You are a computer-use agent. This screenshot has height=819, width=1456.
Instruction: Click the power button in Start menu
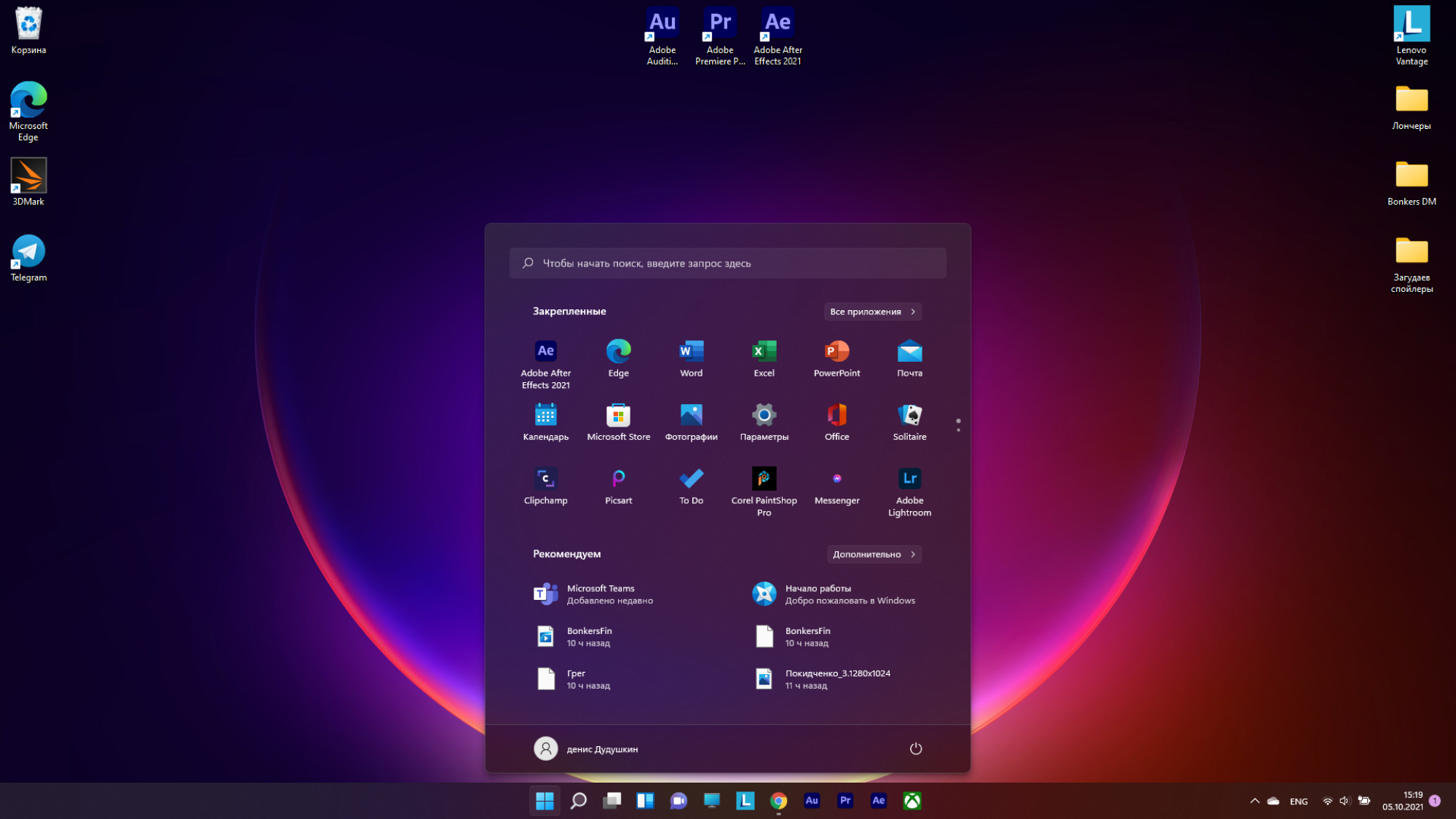pos(916,748)
